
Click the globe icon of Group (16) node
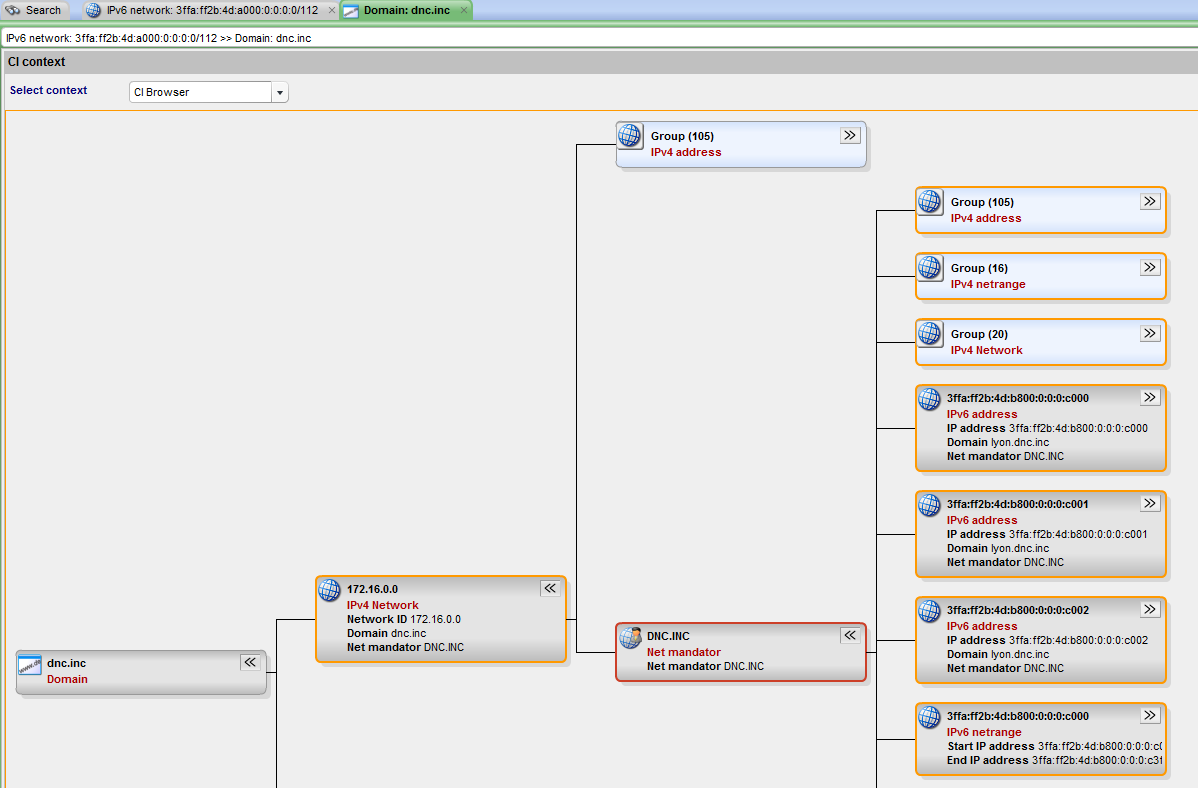tap(930, 268)
